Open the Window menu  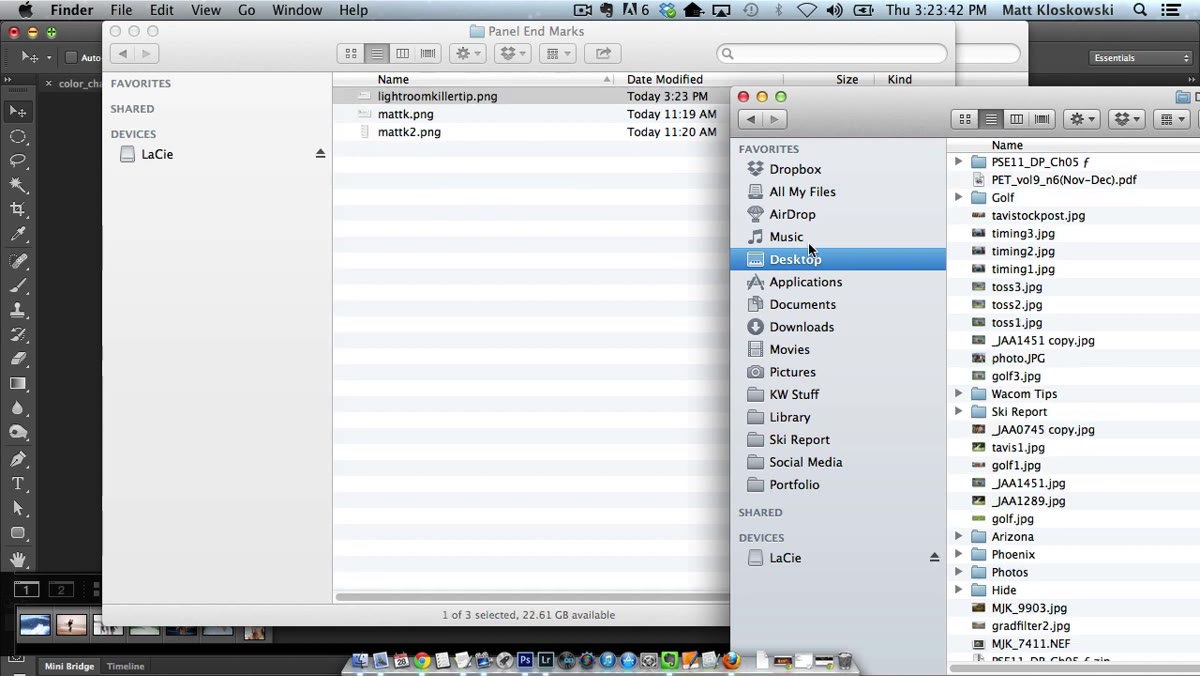(x=297, y=10)
